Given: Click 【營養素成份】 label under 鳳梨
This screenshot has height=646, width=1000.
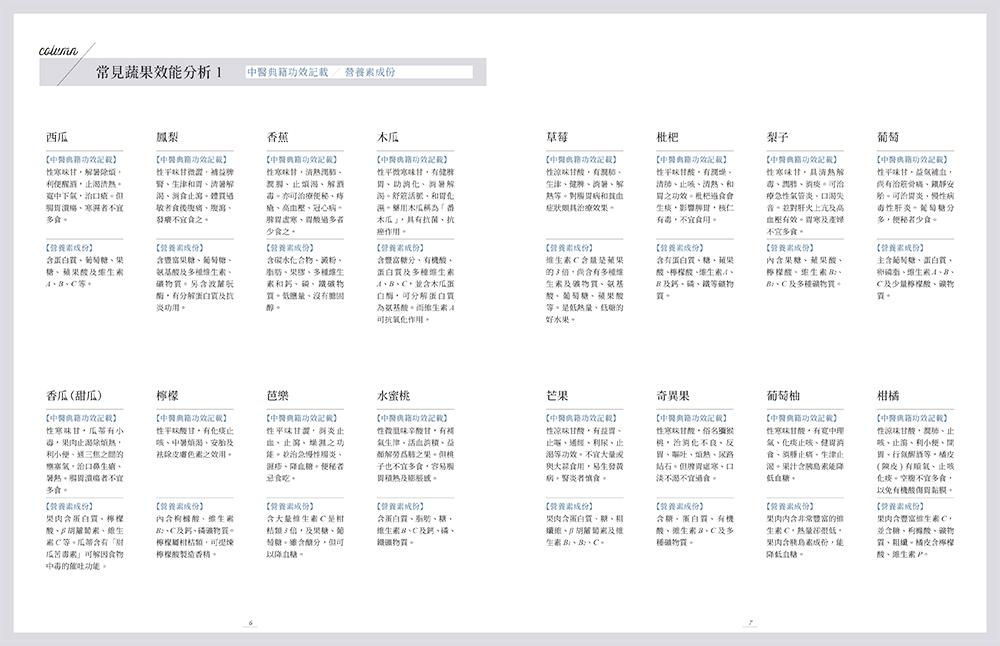Looking at the screenshot, I should tap(179, 247).
